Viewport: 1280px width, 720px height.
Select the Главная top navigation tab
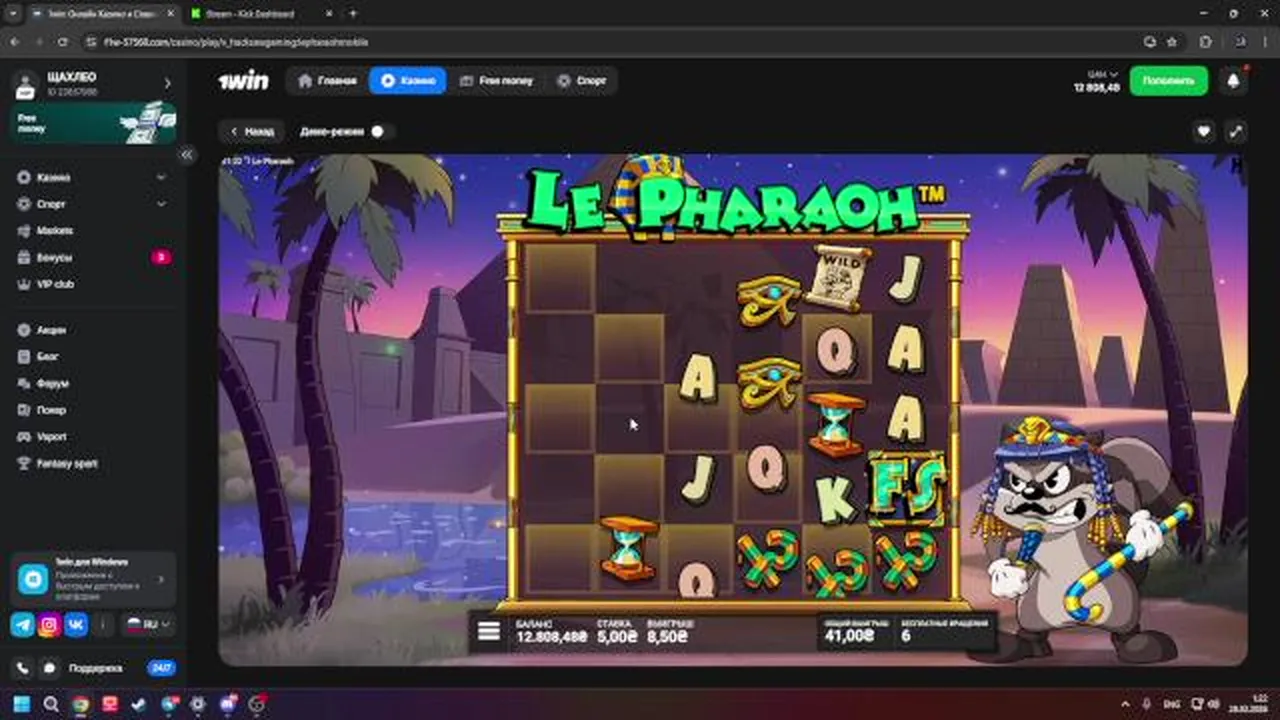click(x=327, y=81)
